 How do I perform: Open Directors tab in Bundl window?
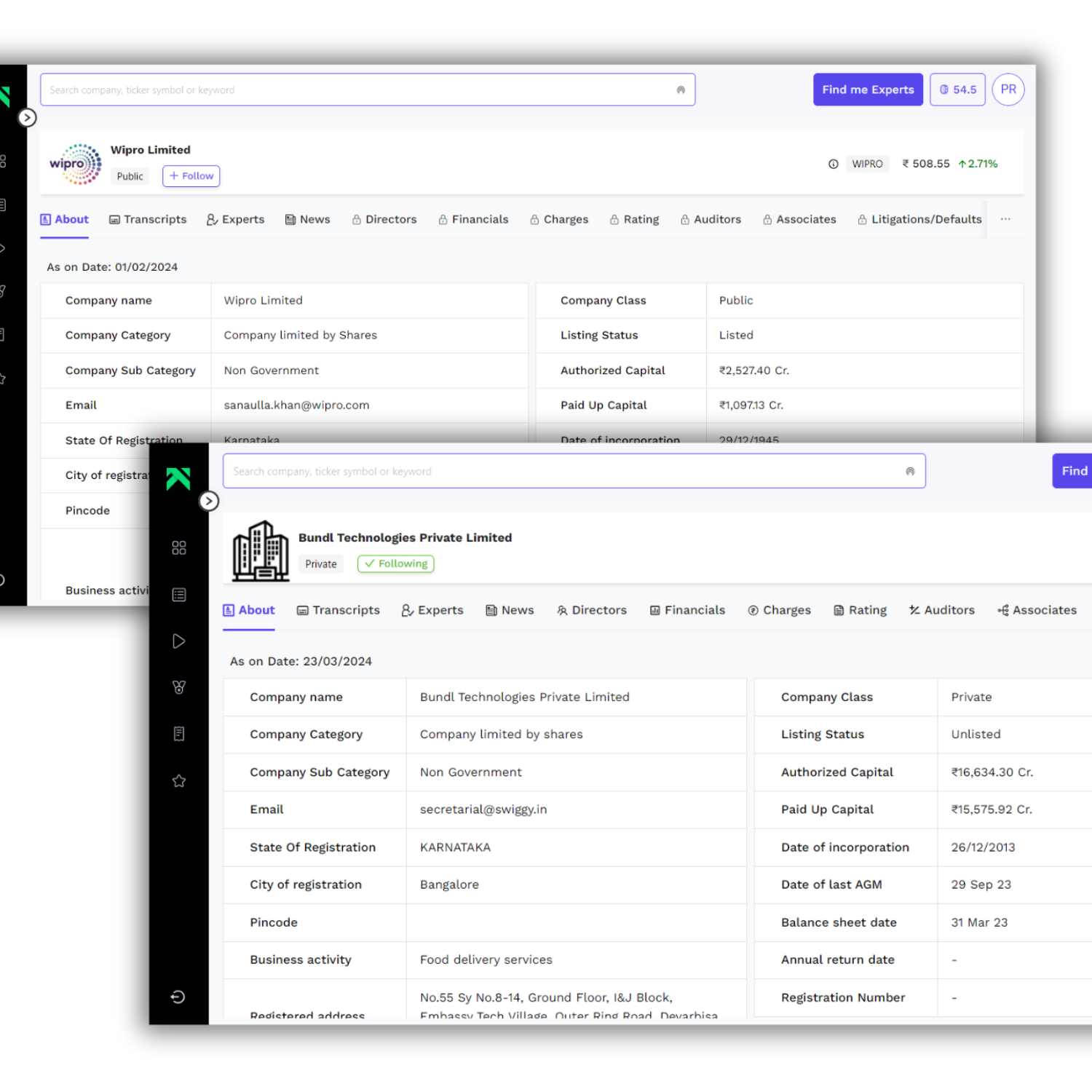click(592, 610)
